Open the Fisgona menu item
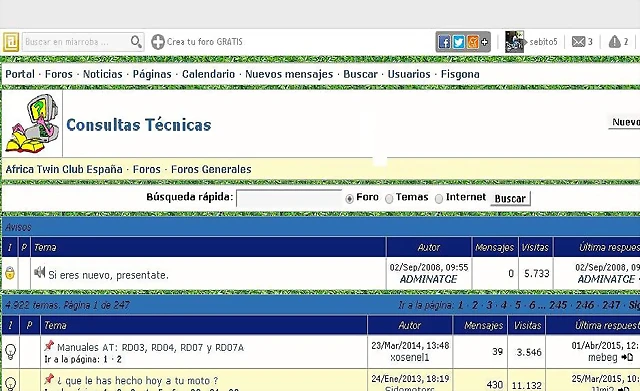Screen dimensions: 640x391 460,74
